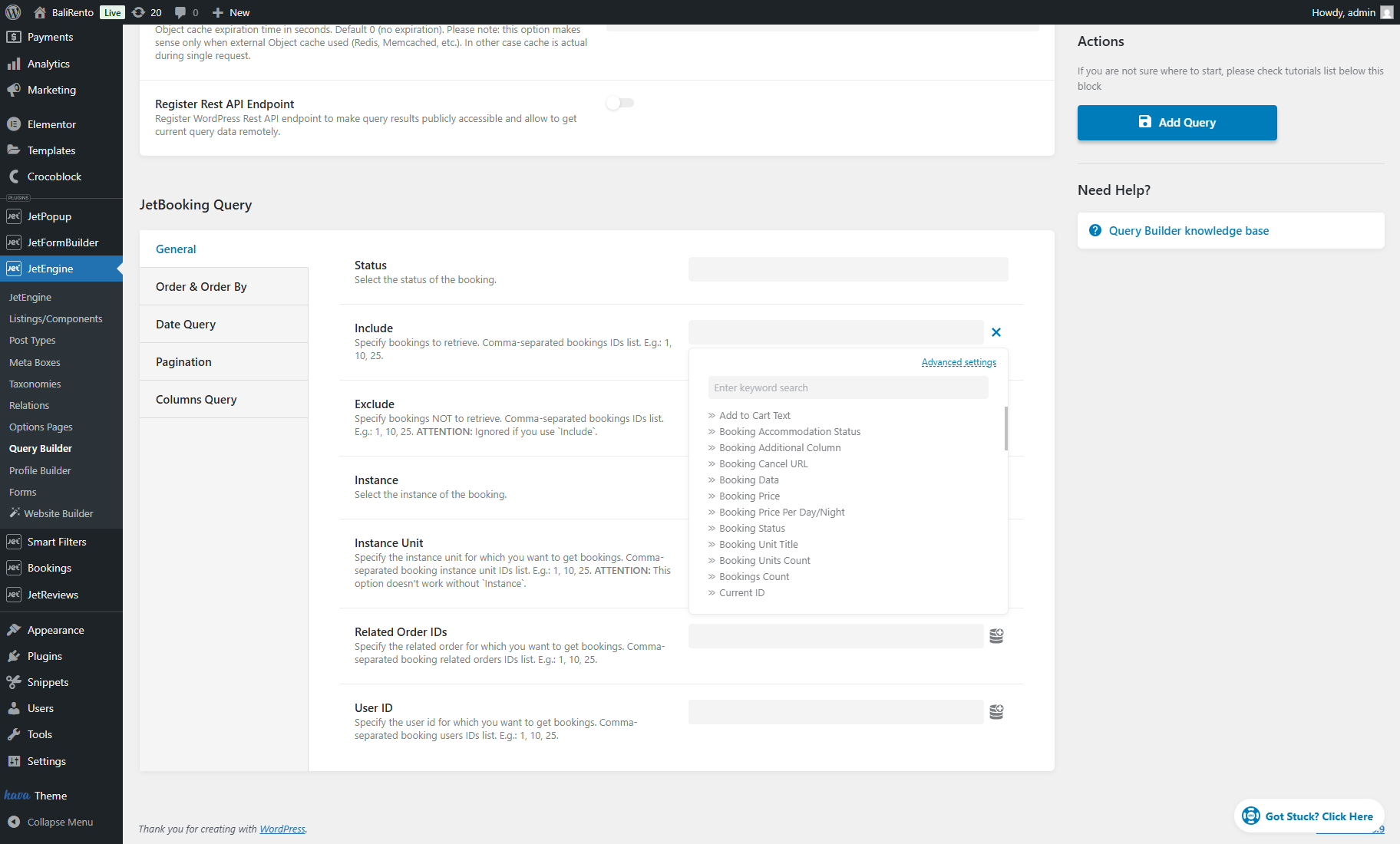Click the JetPopup plugin icon
This screenshot has width=1400, height=844.
[14, 216]
